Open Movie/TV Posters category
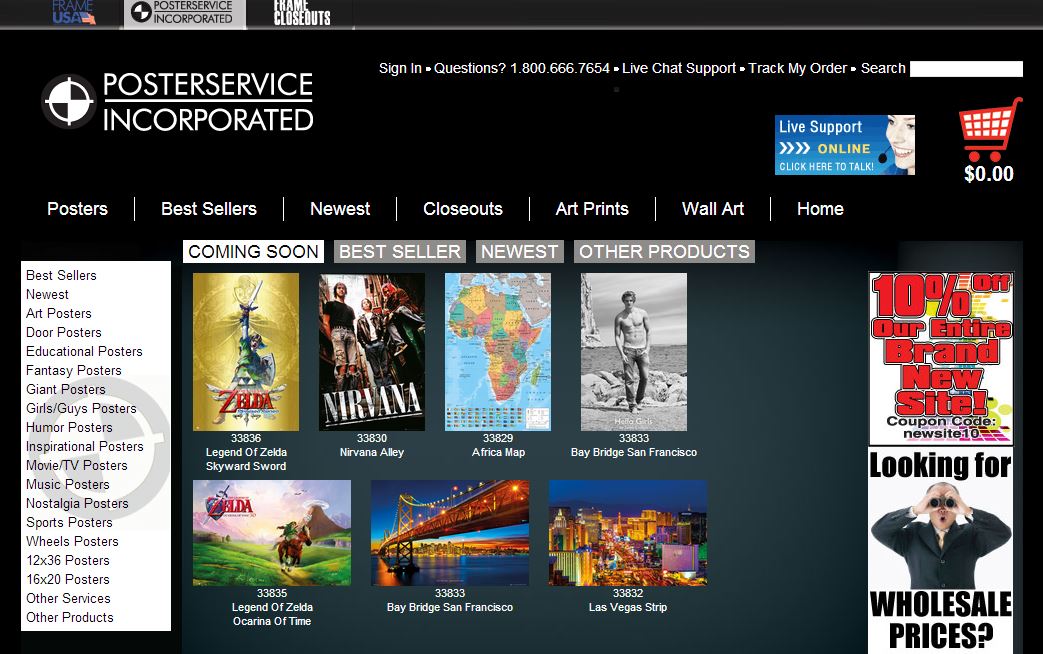 76,466
